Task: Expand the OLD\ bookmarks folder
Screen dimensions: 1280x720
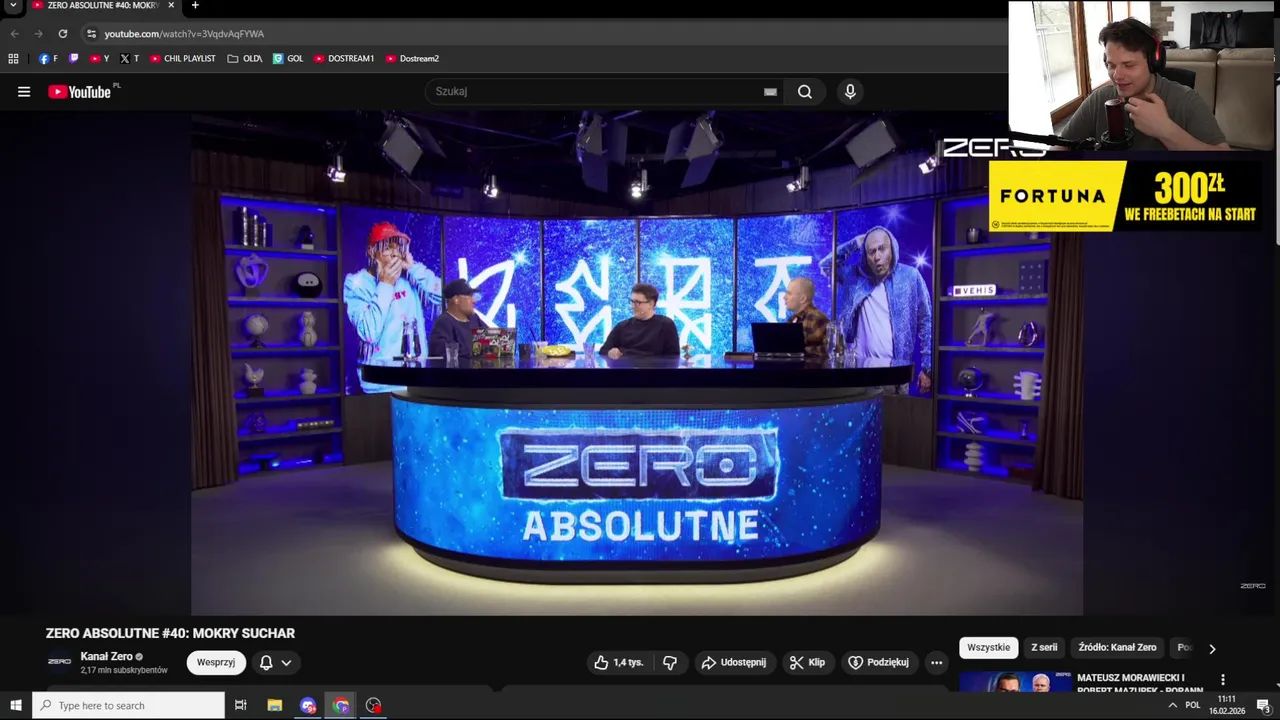Action: (244, 59)
